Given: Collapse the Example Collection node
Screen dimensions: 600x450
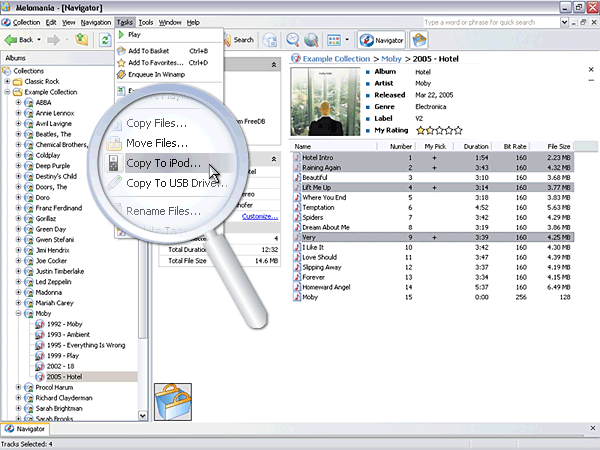Looking at the screenshot, I should 7,92.
